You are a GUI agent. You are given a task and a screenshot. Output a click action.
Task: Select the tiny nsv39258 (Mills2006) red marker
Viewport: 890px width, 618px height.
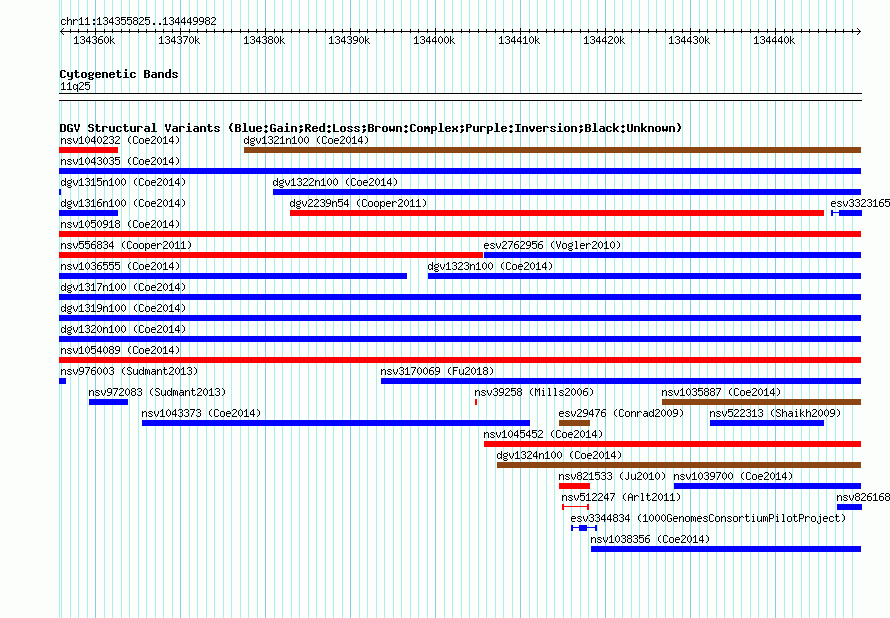476,402
